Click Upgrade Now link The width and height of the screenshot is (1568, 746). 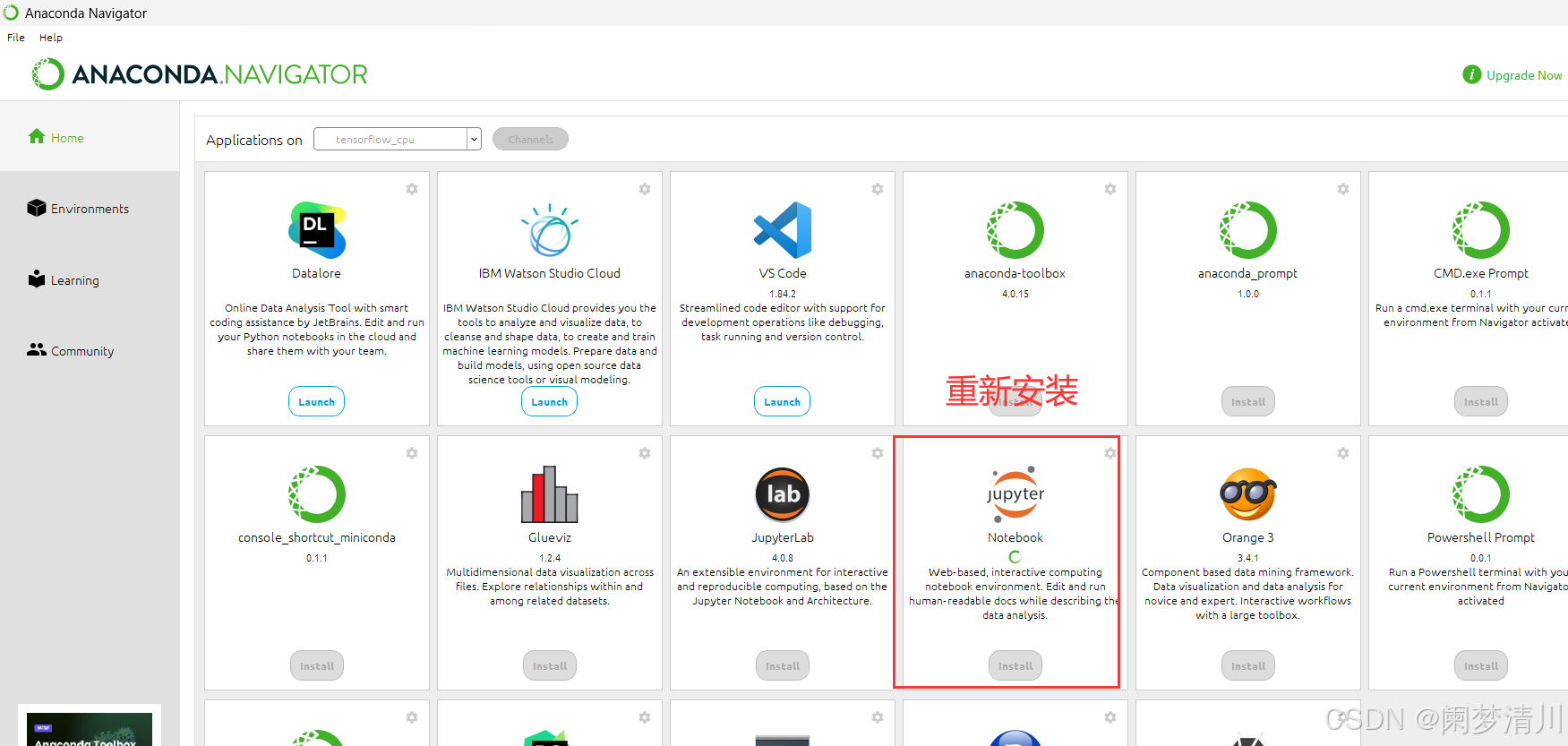pyautogui.click(x=1524, y=75)
